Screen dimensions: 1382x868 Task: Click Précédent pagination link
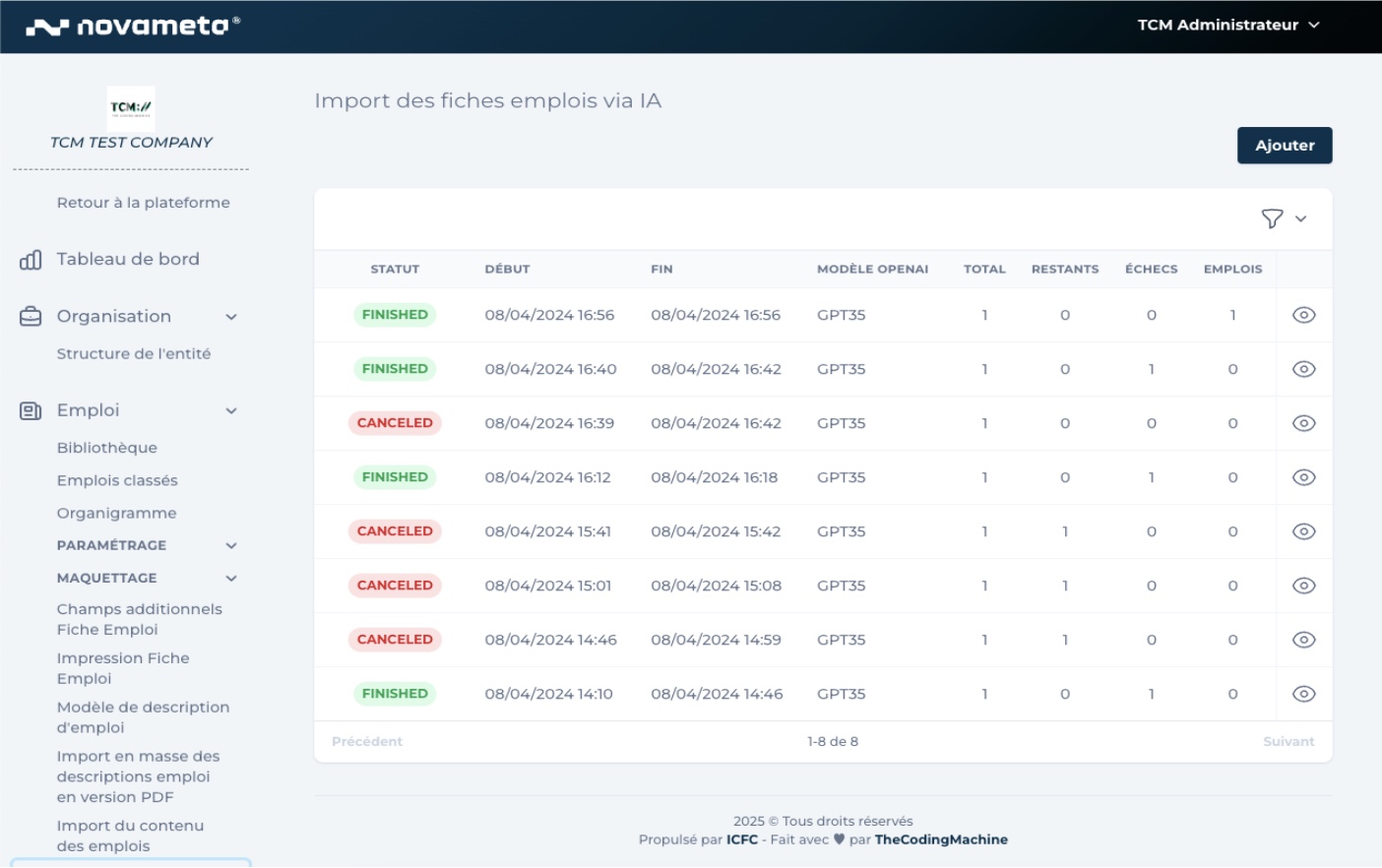367,742
